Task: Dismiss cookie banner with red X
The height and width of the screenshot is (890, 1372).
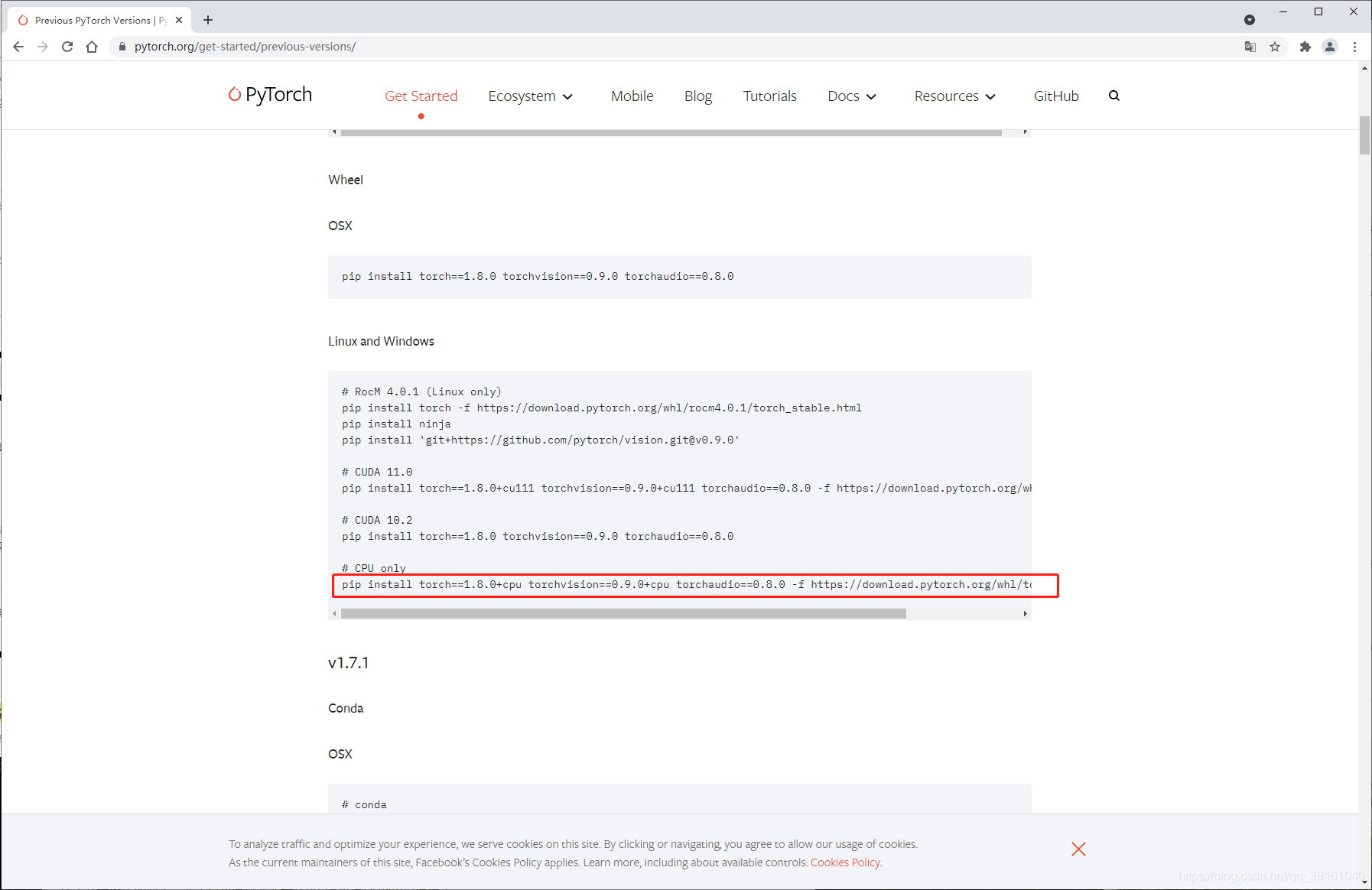Action: click(1078, 849)
